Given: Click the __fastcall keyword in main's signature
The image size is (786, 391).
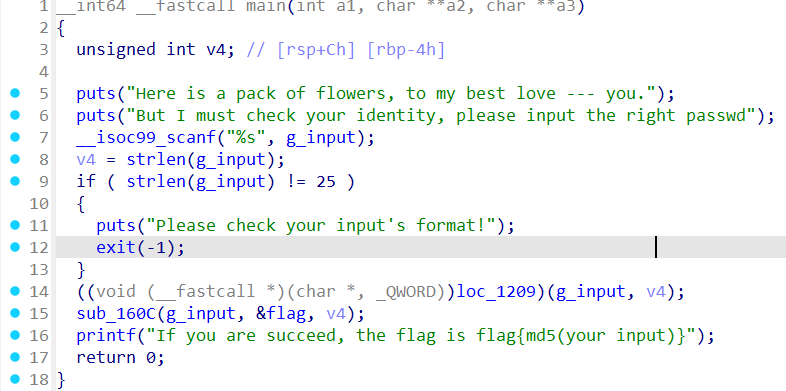Looking at the screenshot, I should click(185, 6).
